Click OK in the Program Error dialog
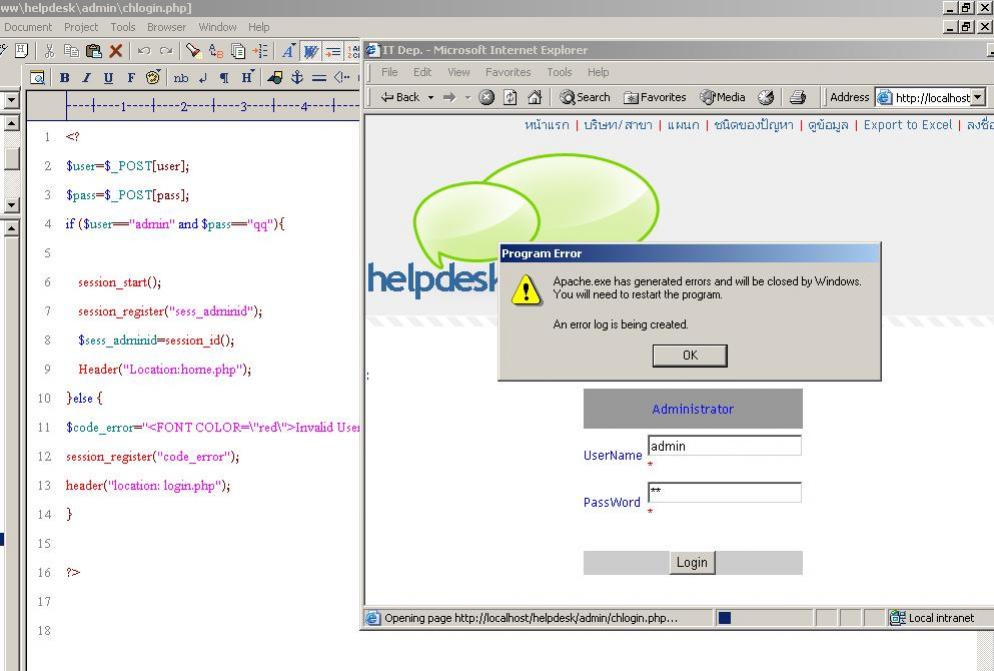994x671 pixels. point(690,355)
